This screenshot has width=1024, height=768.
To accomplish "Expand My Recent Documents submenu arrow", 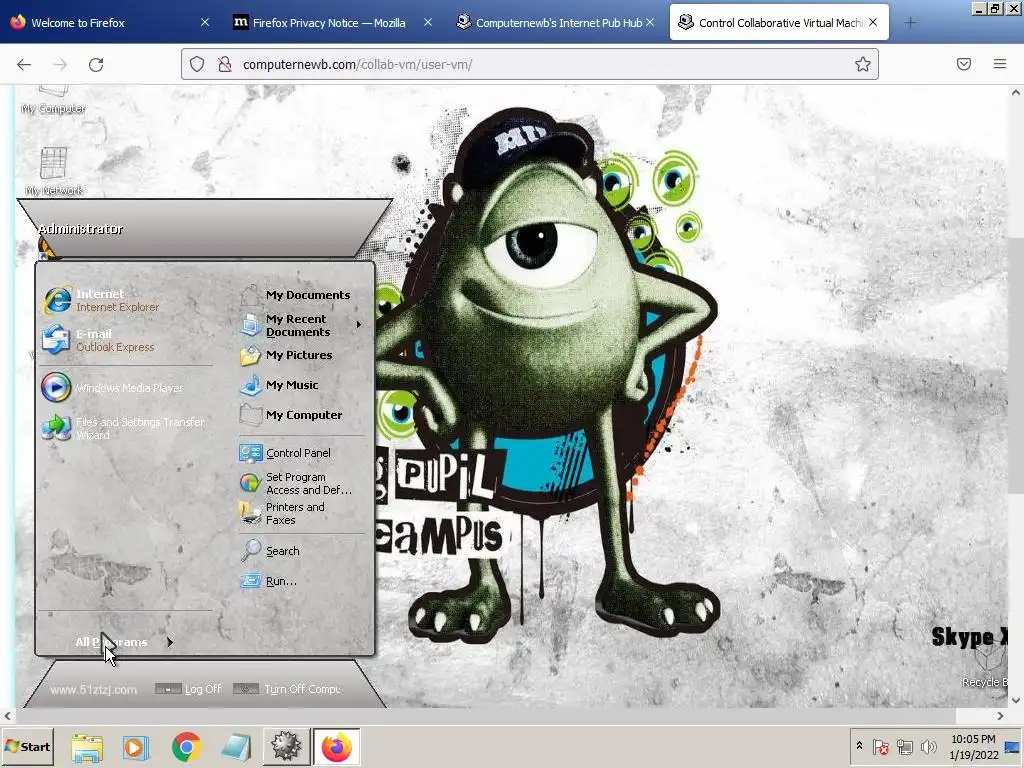I will click(359, 325).
